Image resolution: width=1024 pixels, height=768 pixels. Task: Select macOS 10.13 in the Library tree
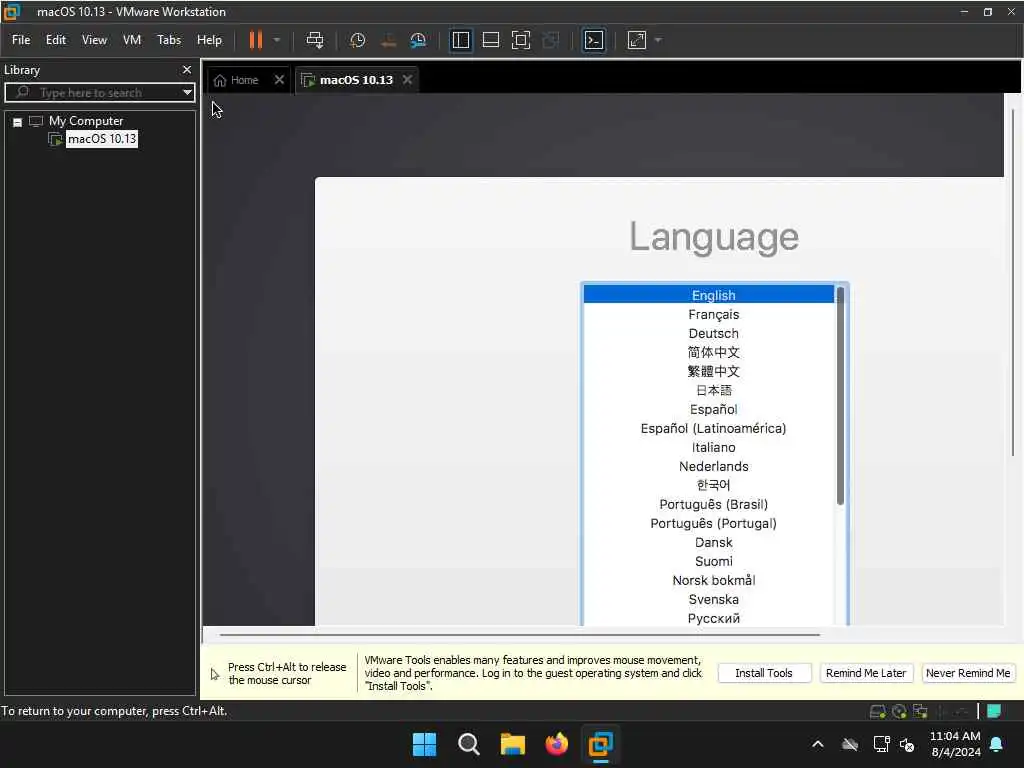click(102, 138)
